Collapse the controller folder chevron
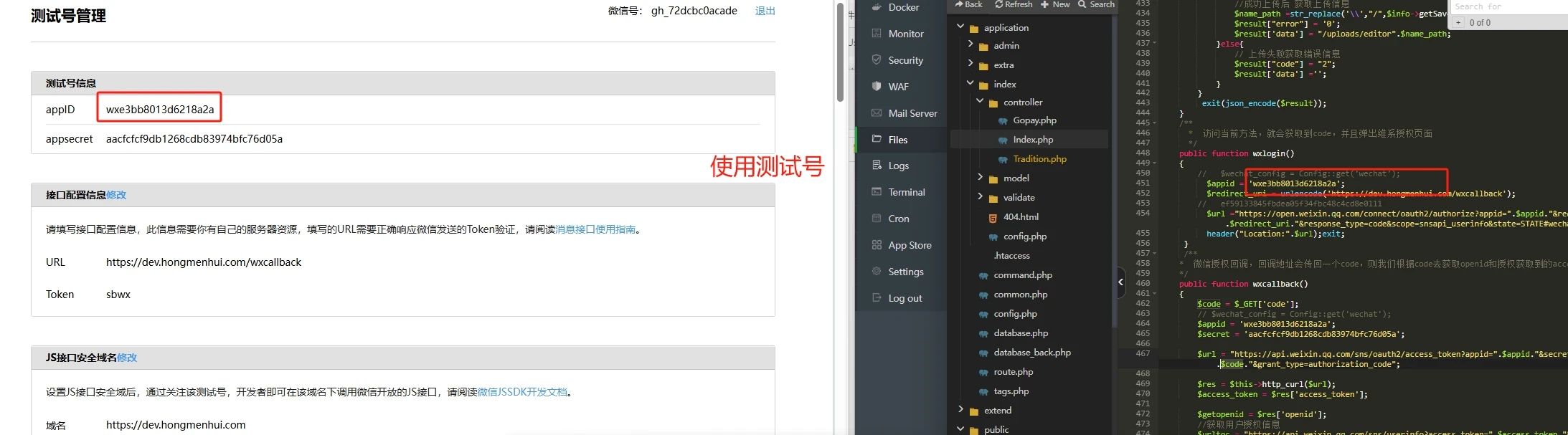Screen dimensions: 1568x435 tap(981, 101)
